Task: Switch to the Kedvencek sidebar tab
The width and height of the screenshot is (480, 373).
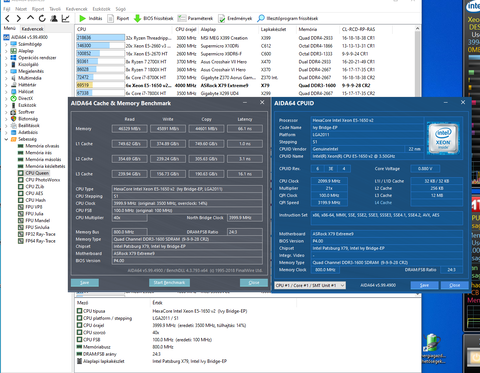Action: [32, 29]
